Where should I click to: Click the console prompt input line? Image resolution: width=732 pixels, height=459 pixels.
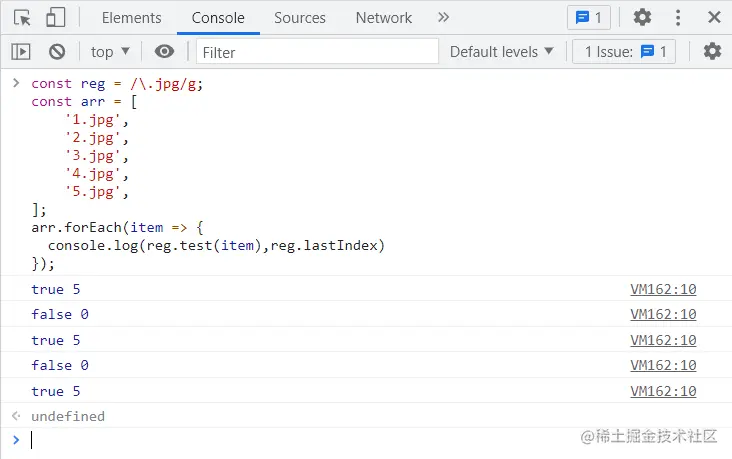pyautogui.click(x=300, y=440)
